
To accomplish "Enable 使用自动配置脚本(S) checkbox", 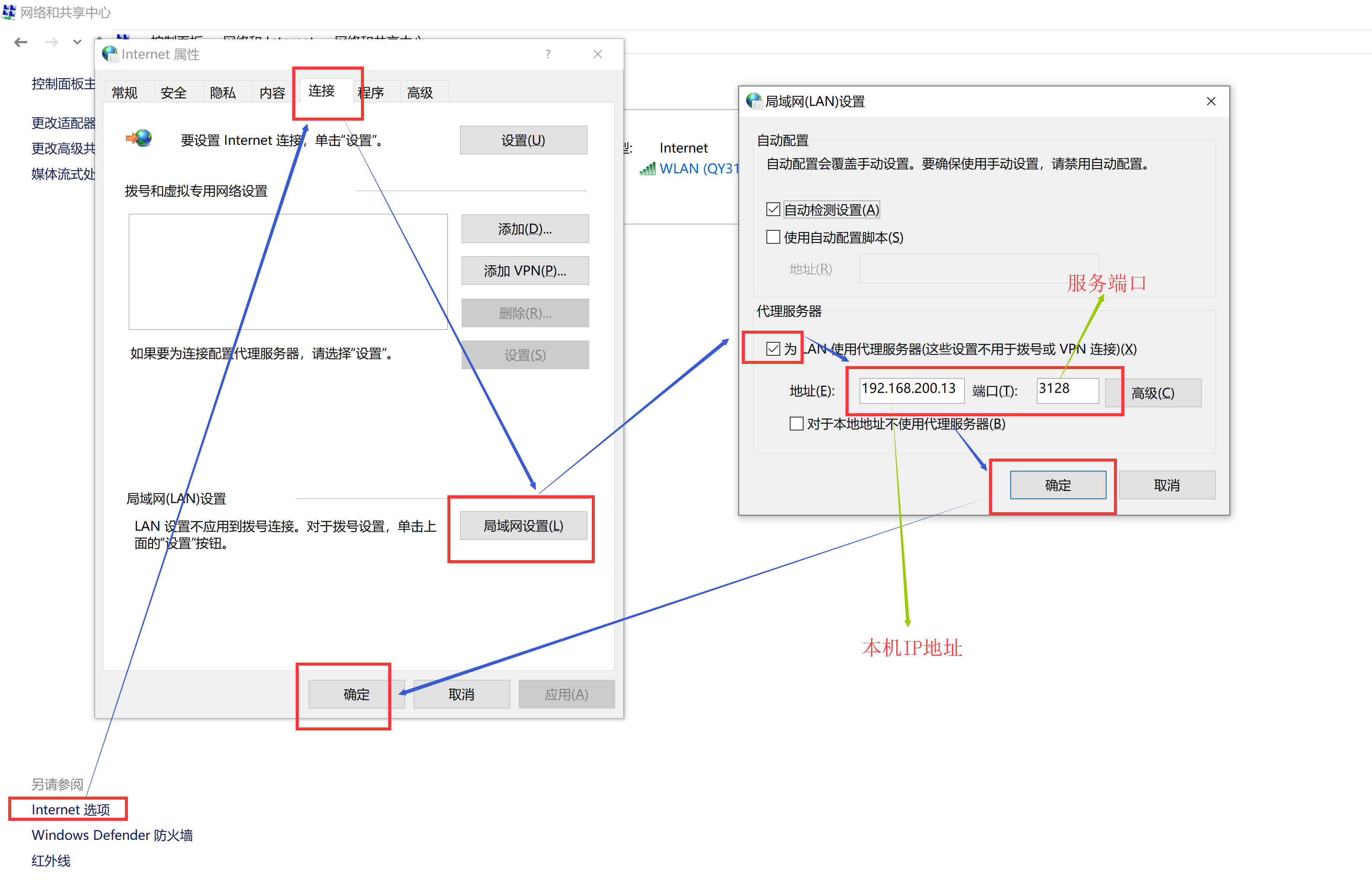I will (773, 237).
